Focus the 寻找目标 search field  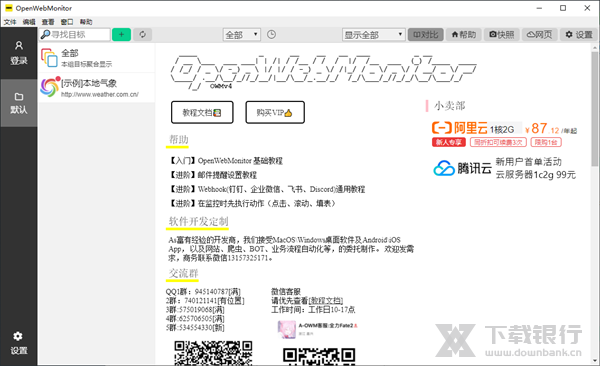tap(75, 34)
